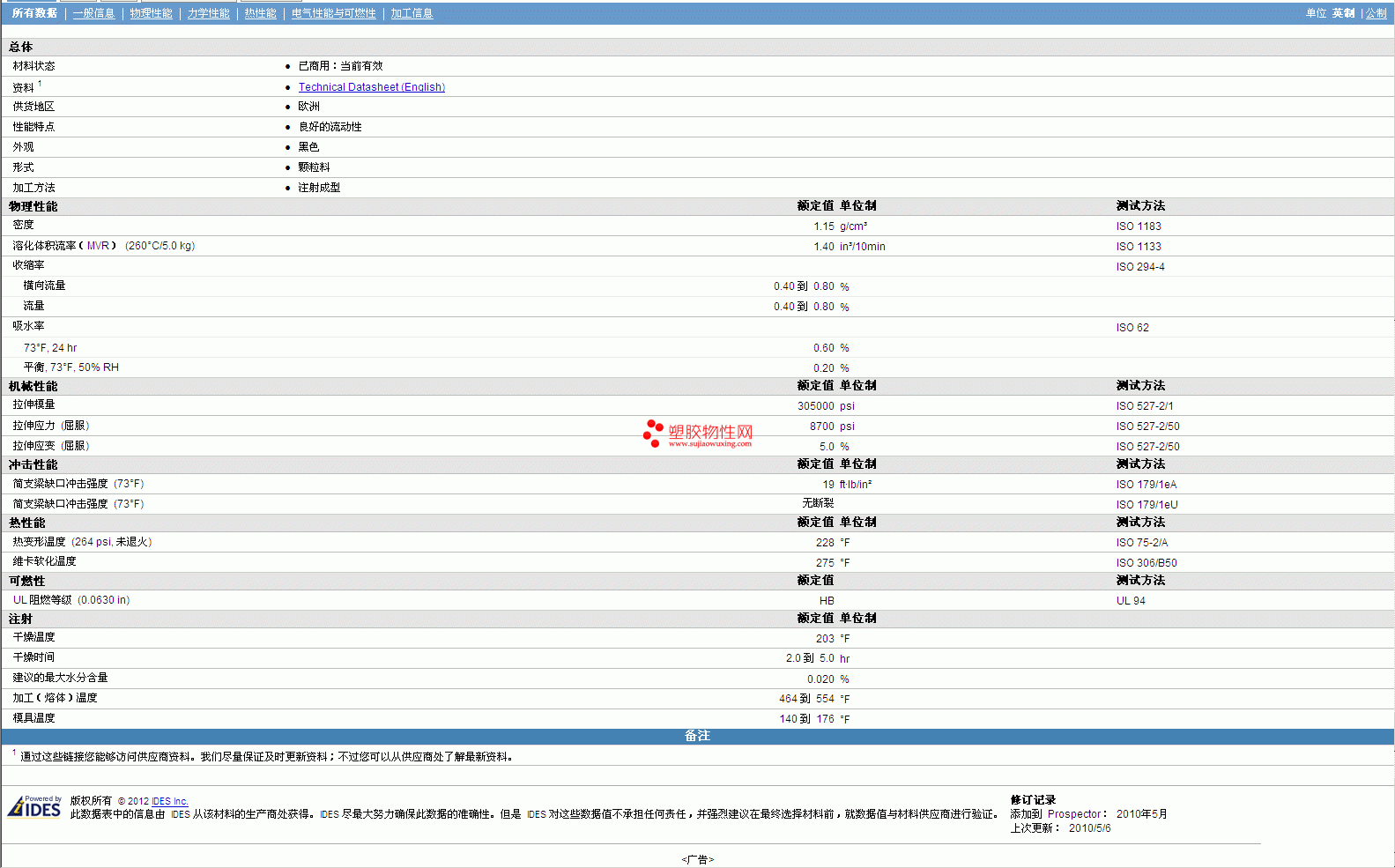
Task: Click the Powered by IDES logo
Action: click(35, 806)
